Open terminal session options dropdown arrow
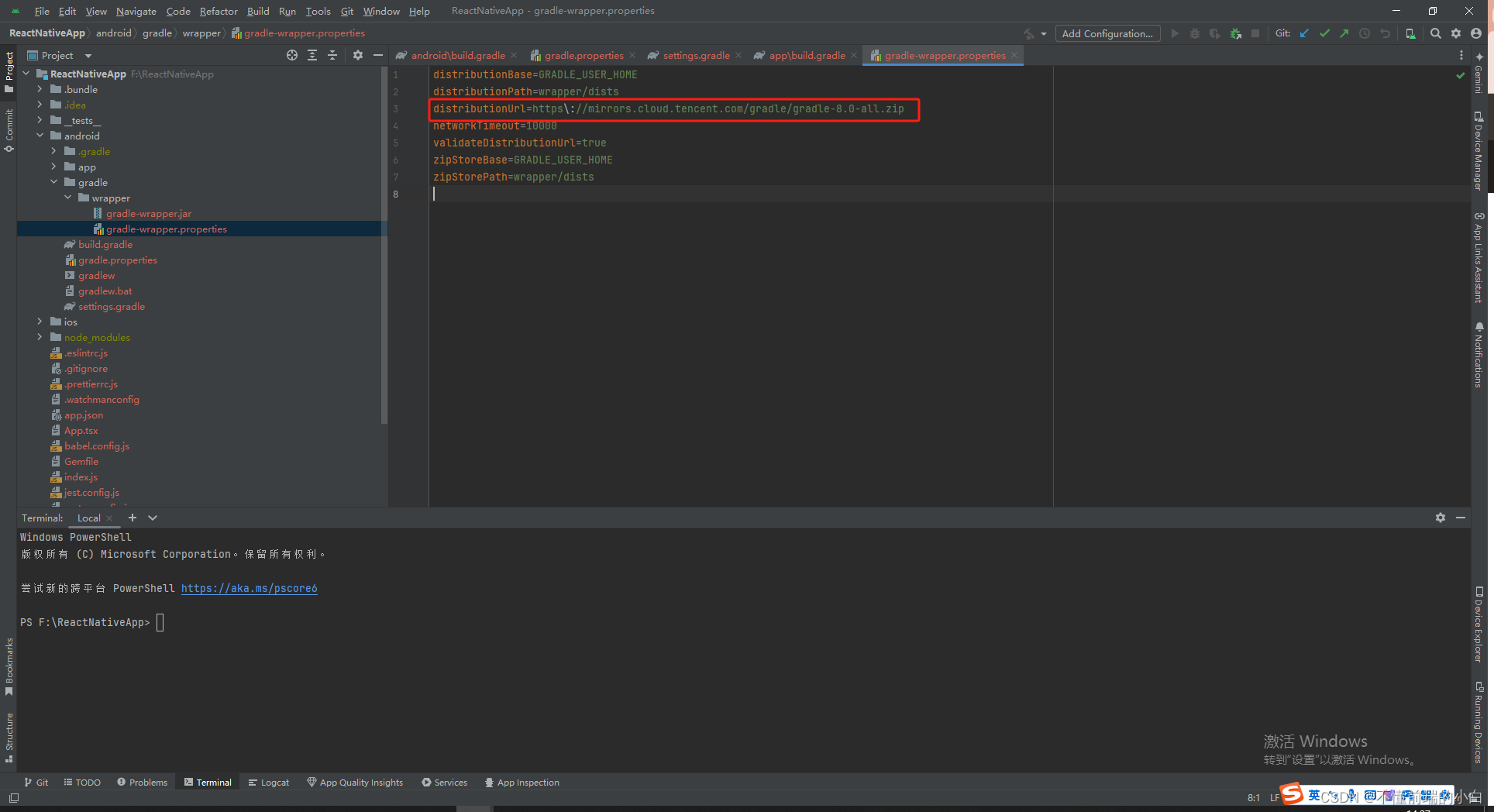Viewport: 1494px width, 812px height. click(153, 518)
